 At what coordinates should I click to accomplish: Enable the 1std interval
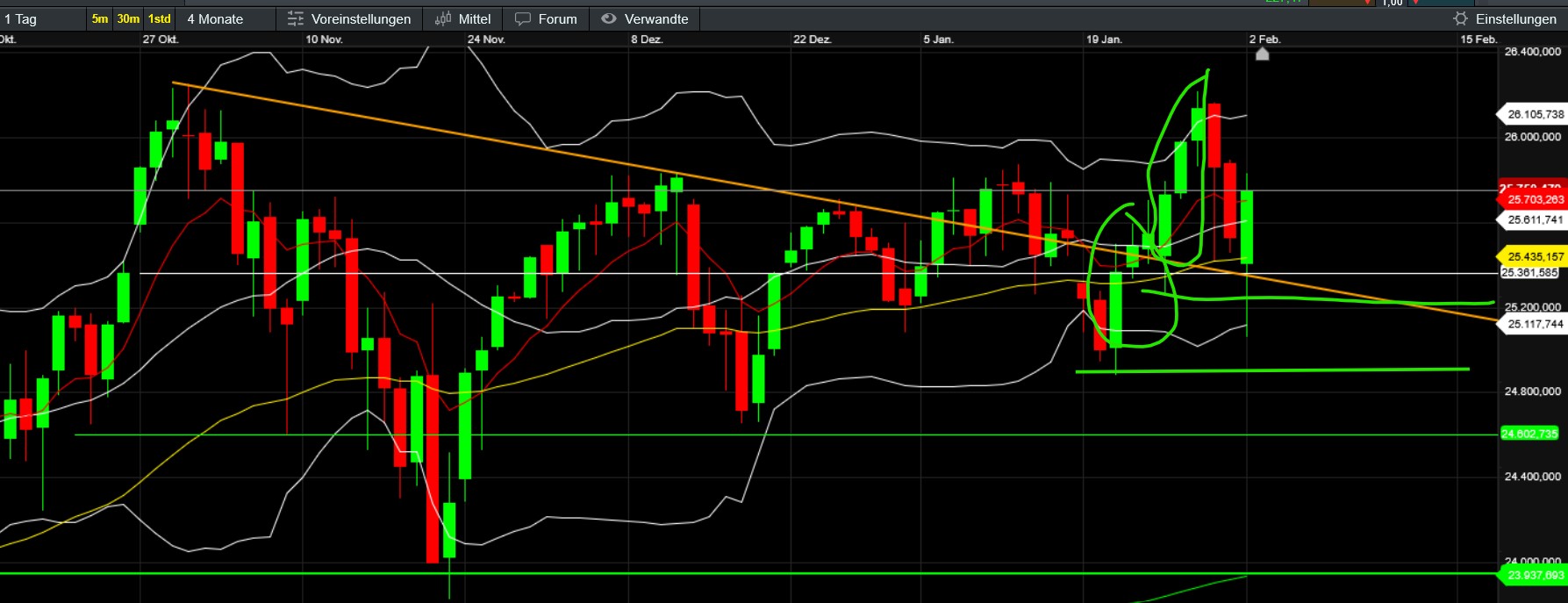[x=160, y=18]
